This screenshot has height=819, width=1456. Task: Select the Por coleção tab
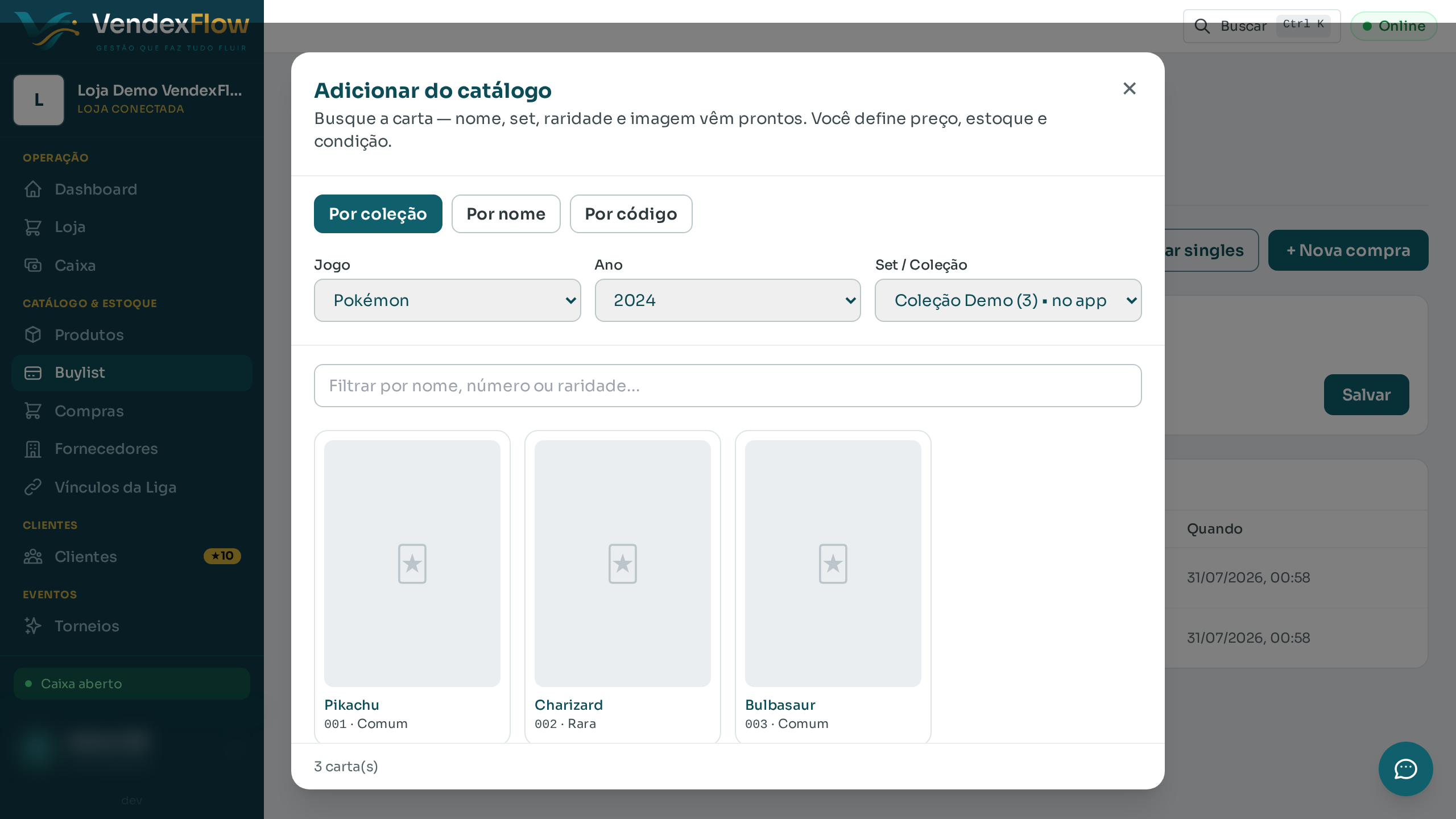click(x=378, y=214)
